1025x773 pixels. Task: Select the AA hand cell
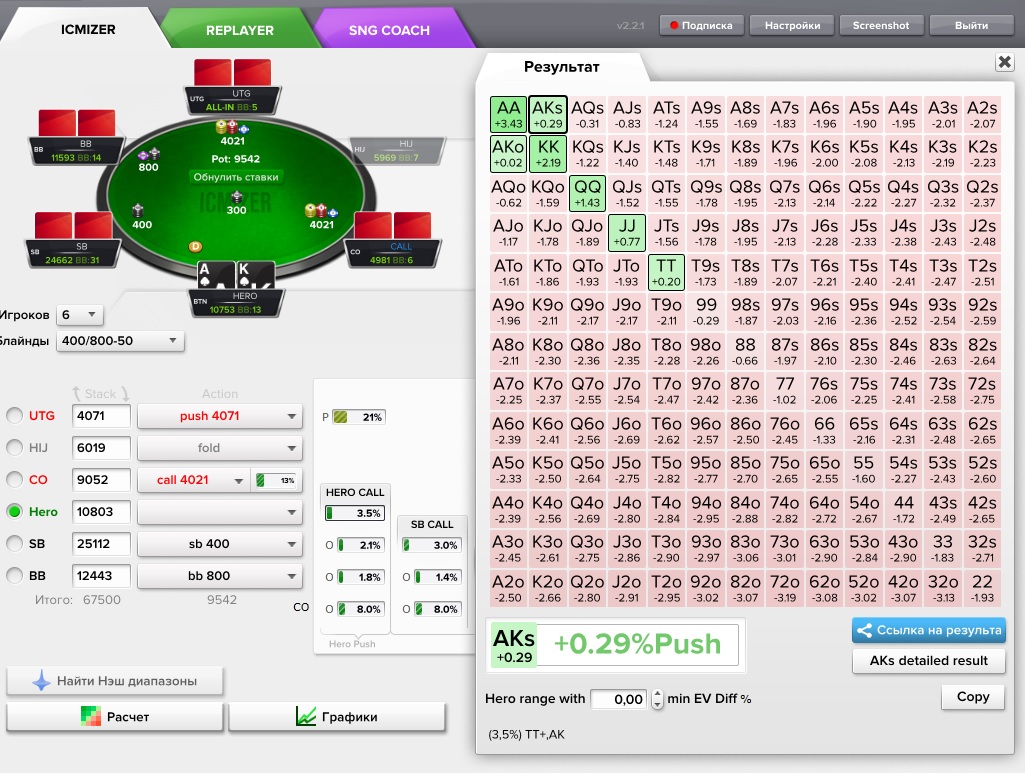coord(508,114)
